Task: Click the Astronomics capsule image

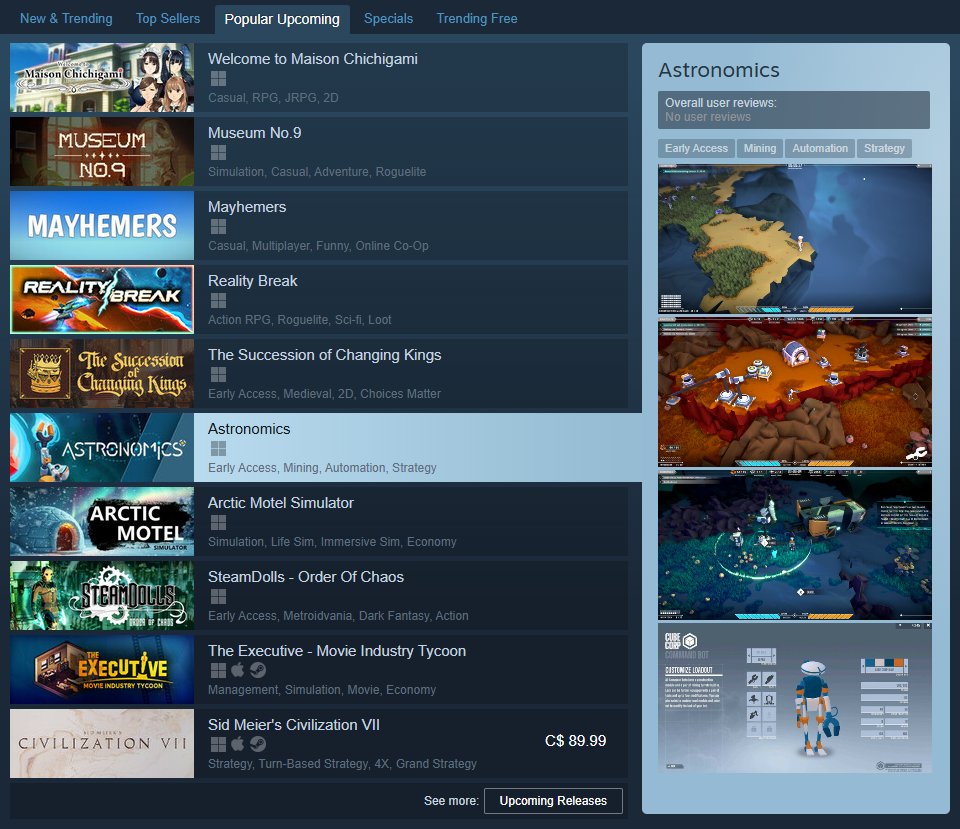Action: point(102,448)
